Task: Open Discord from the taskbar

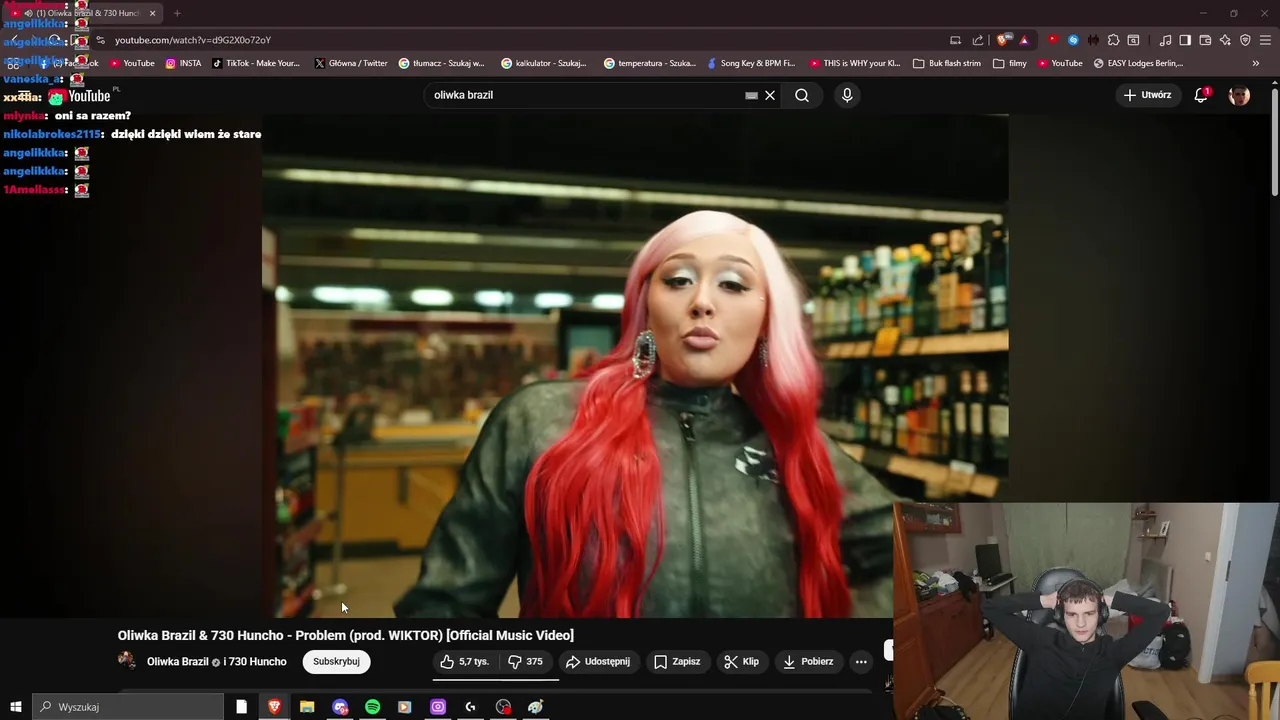Action: pyautogui.click(x=340, y=707)
